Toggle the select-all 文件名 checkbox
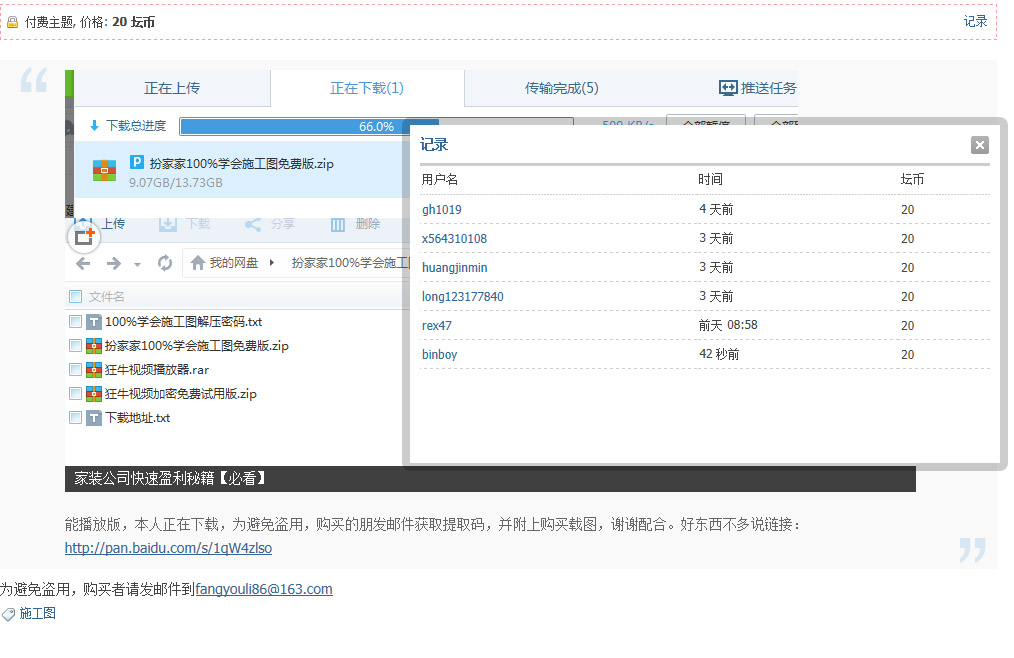The height and width of the screenshot is (658, 1014). 76,297
